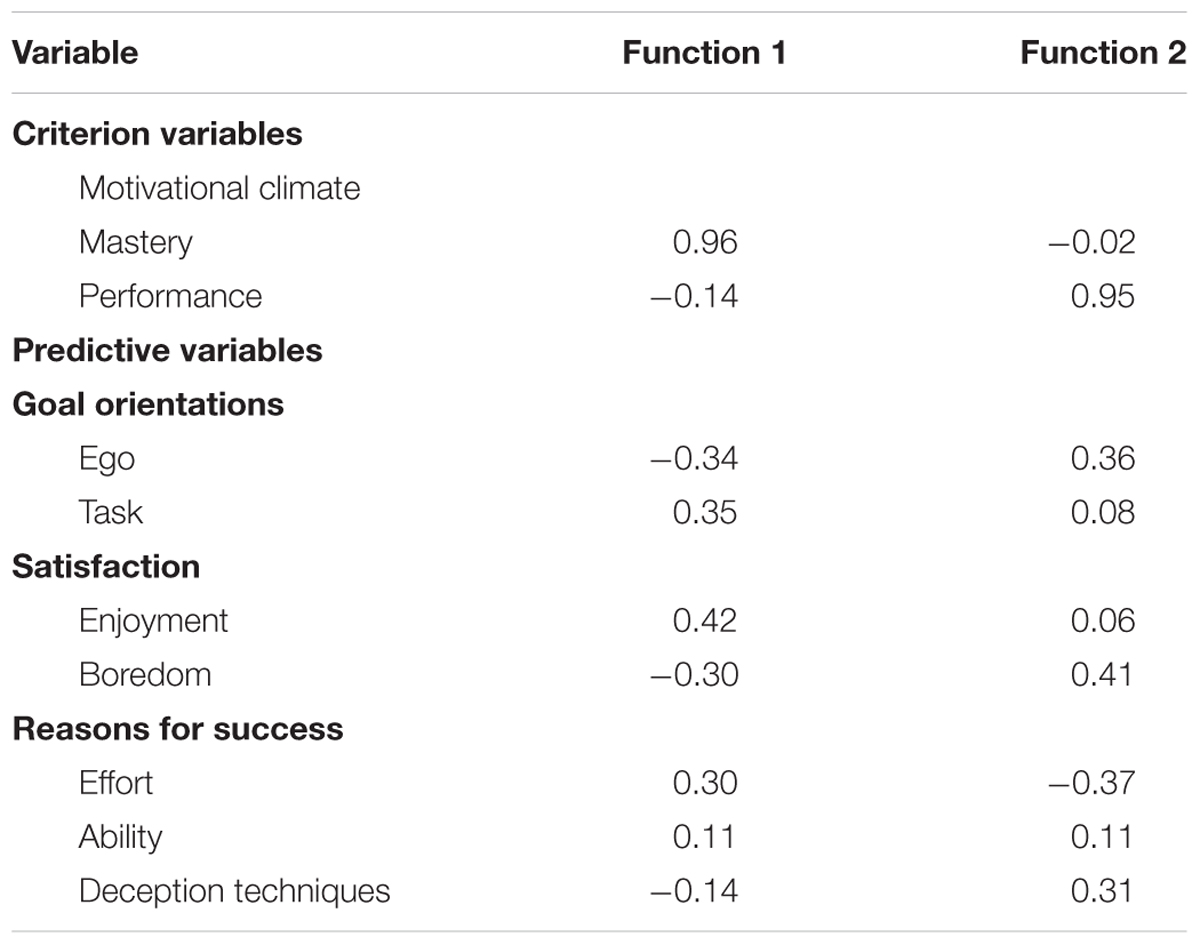
Task: Click the Ability row label
Action: [x=120, y=837]
